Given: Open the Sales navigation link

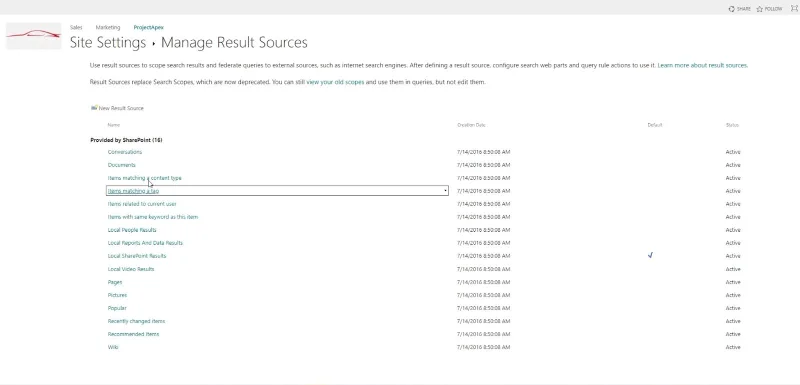Looking at the screenshot, I should [x=76, y=28].
